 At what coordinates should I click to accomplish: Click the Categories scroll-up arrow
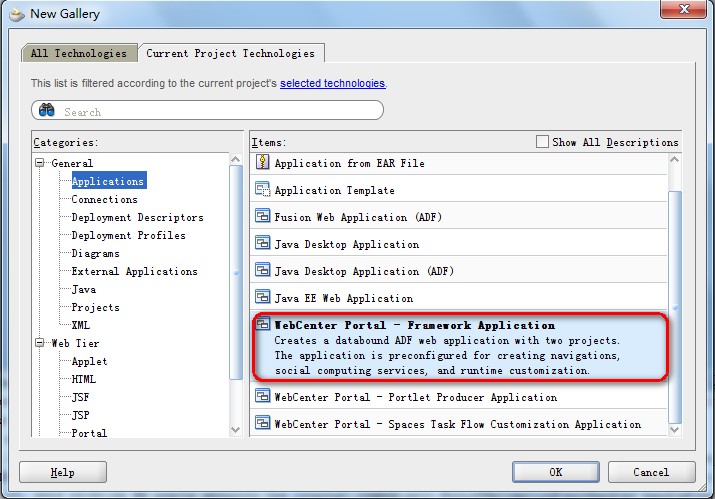(235, 159)
